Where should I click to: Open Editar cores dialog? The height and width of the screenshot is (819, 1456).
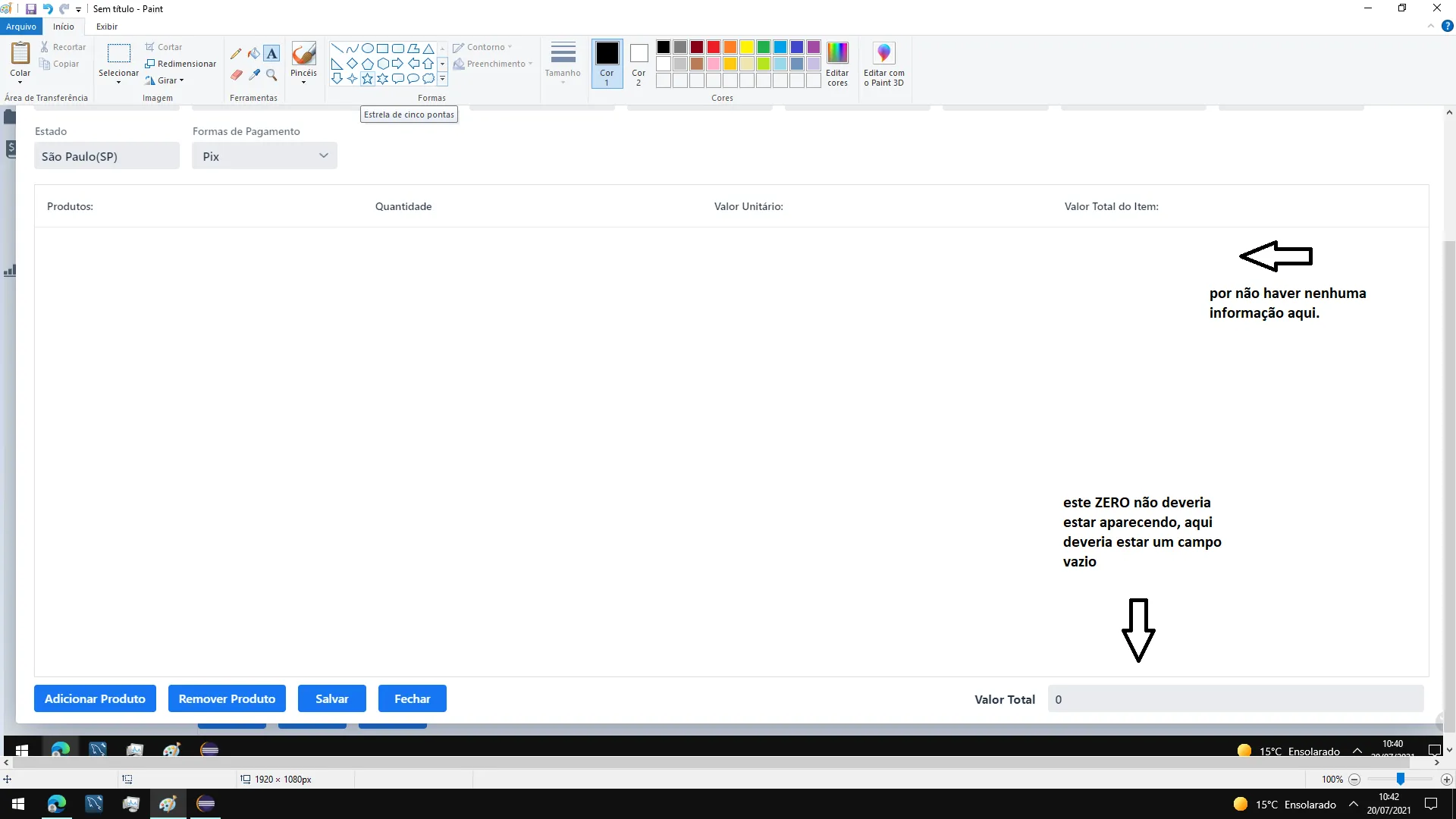[837, 64]
